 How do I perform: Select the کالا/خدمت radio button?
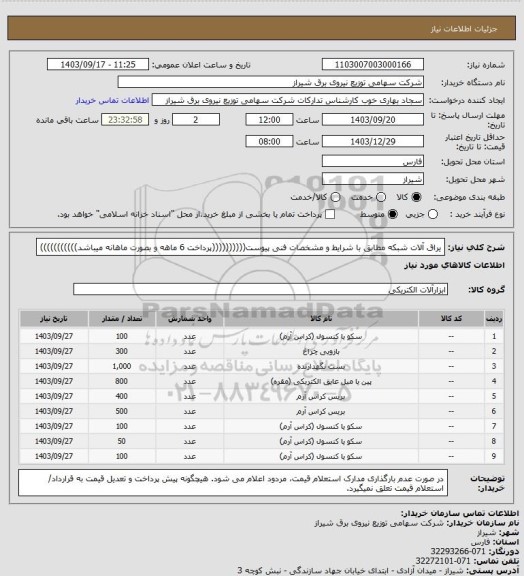(335, 197)
